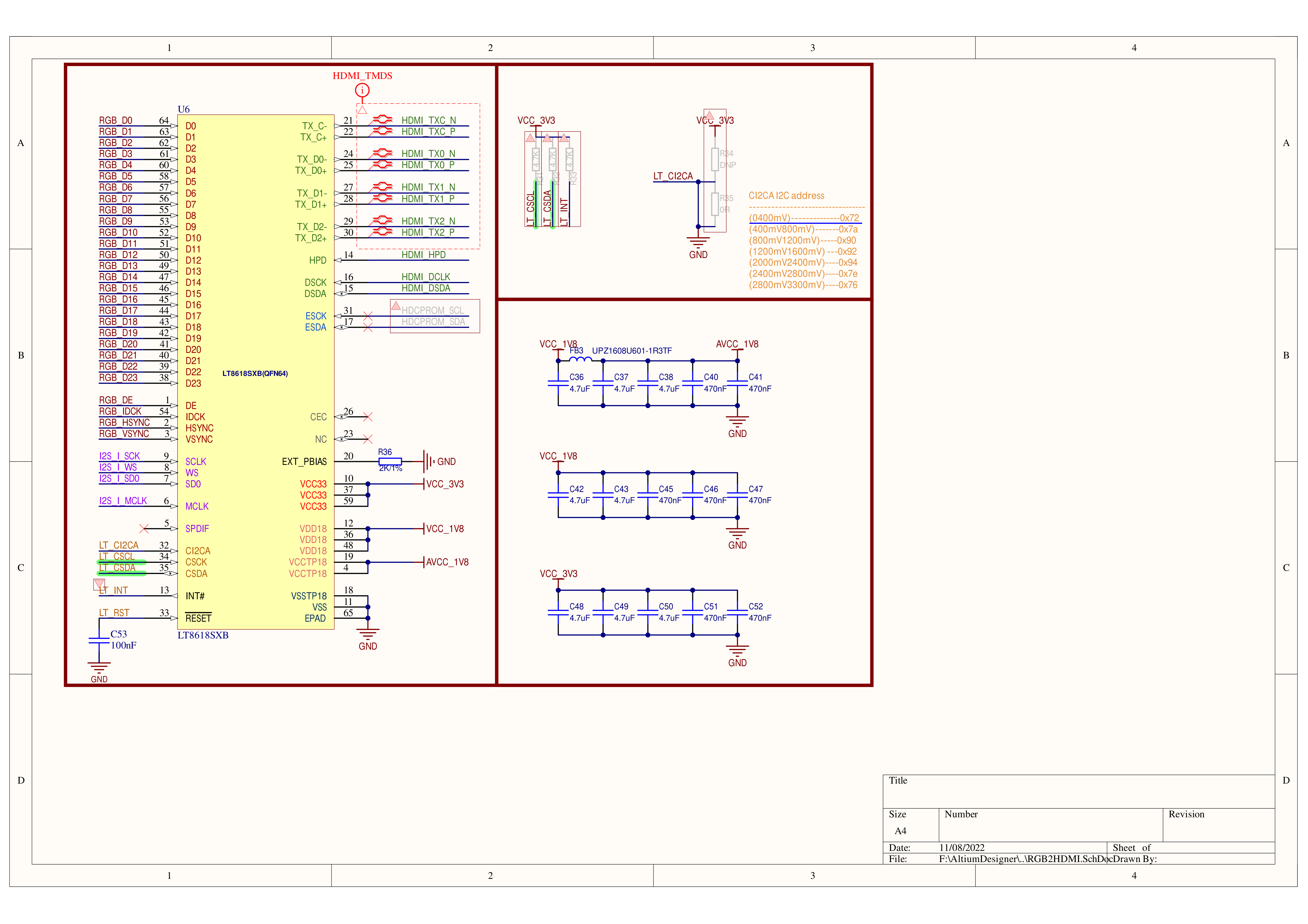Viewport: 1308px width, 924px height.
Task: Select the no-connect X on NC pin 23
Action: coord(368,439)
